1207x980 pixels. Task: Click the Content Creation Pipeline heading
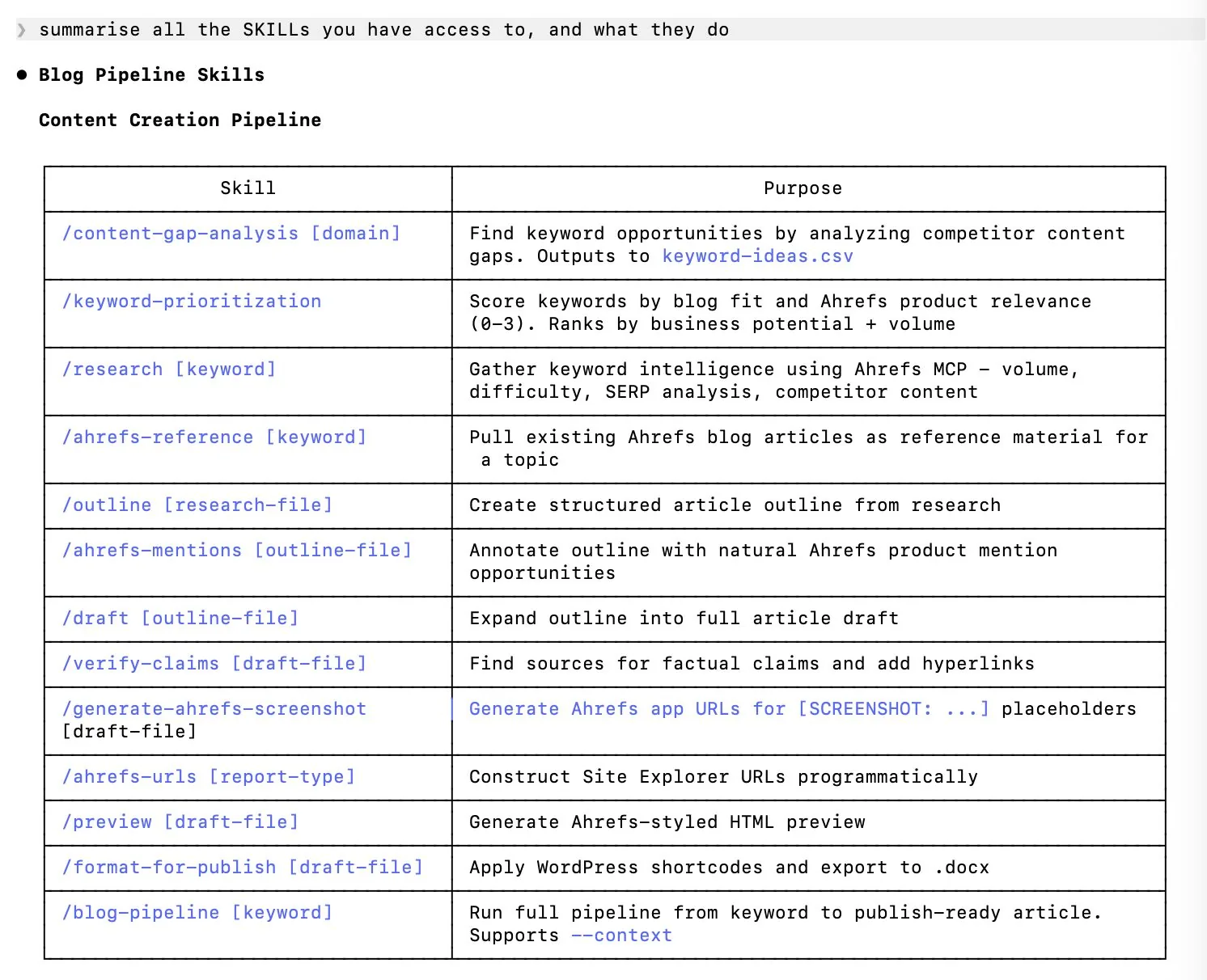(x=180, y=120)
